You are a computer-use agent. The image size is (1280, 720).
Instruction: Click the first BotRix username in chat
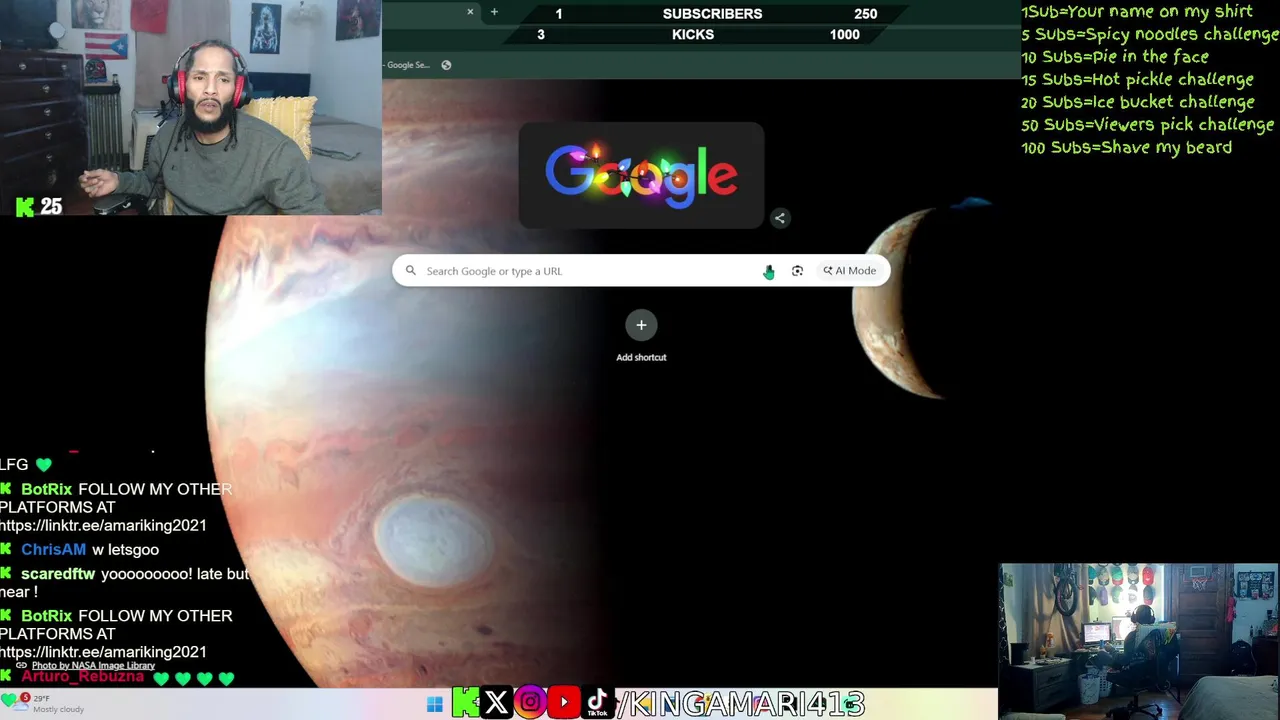click(x=46, y=489)
